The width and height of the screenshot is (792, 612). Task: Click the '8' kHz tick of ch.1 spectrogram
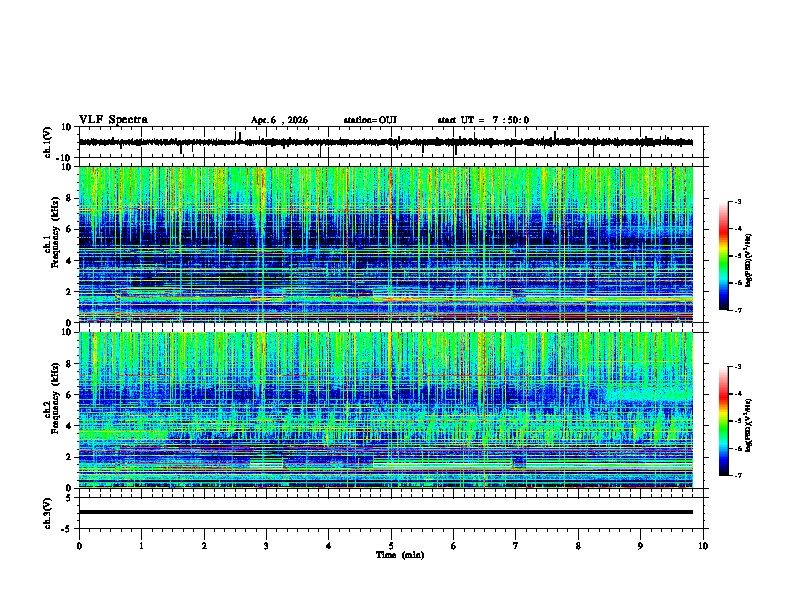(x=69, y=198)
